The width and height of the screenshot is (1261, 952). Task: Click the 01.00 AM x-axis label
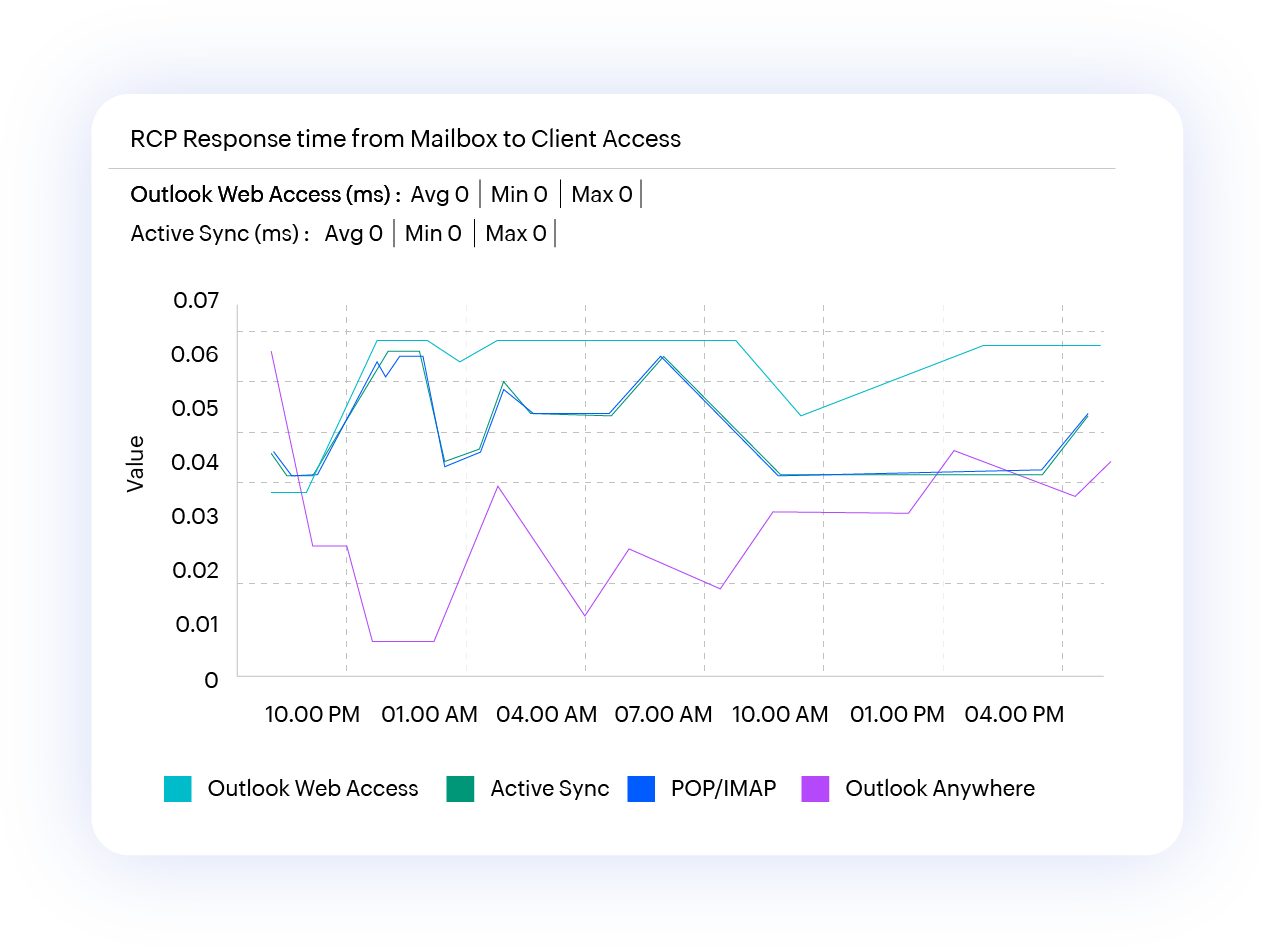coord(430,715)
